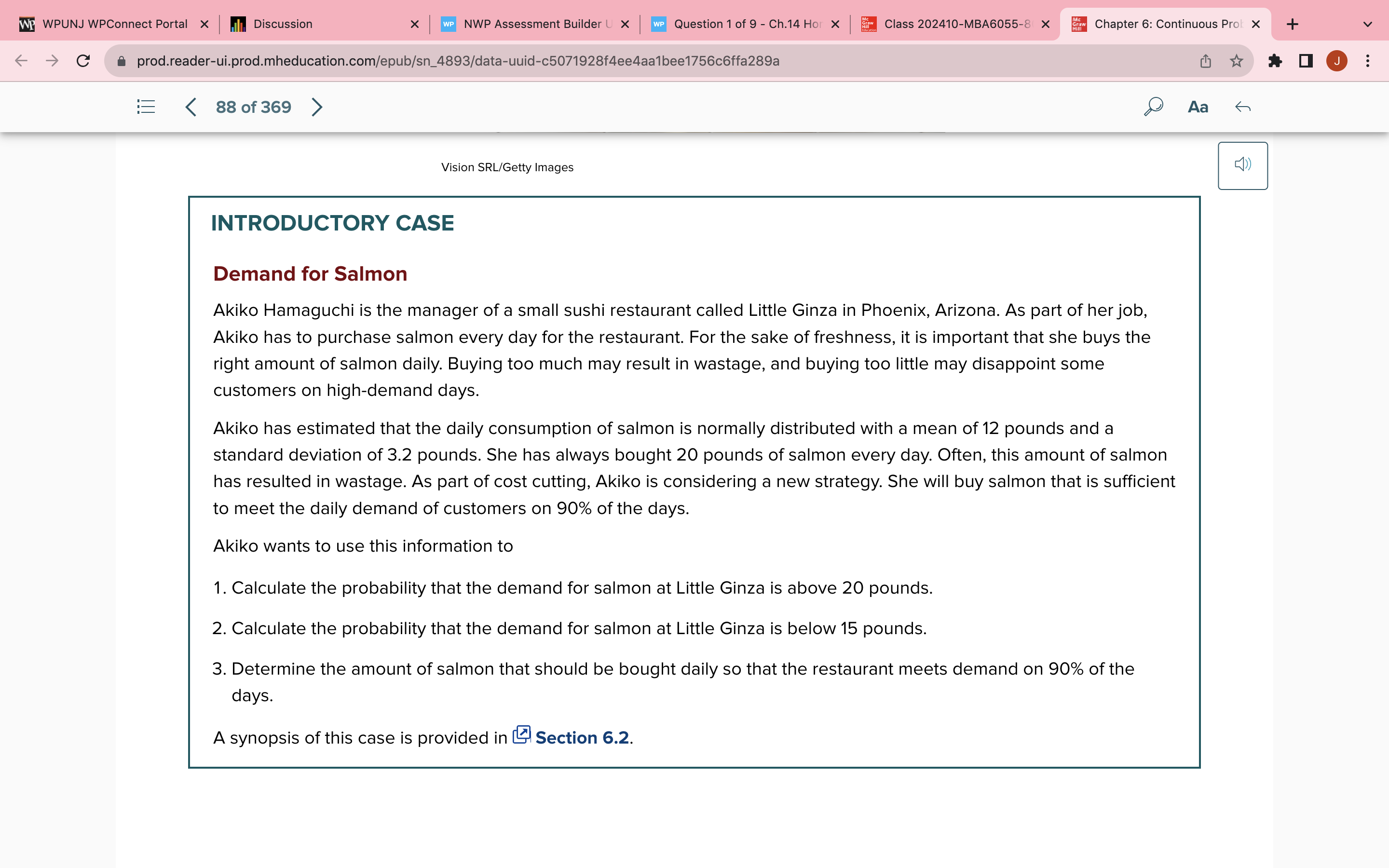Open the profile J avatar menu
This screenshot has height=868, width=1389.
(x=1337, y=61)
